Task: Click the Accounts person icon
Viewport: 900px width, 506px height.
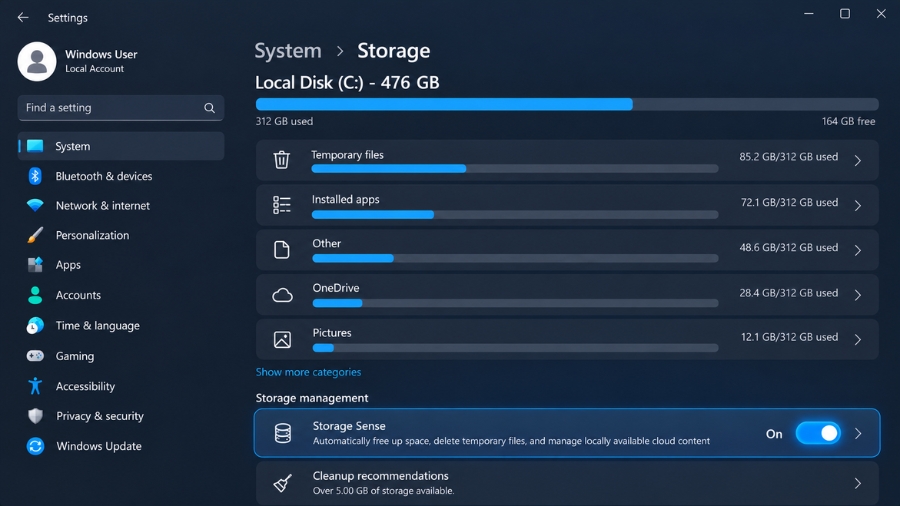Action: [x=35, y=295]
